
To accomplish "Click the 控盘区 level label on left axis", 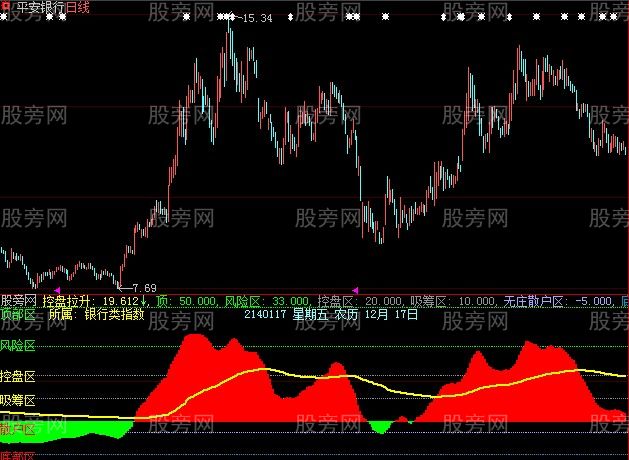I will point(17,376).
